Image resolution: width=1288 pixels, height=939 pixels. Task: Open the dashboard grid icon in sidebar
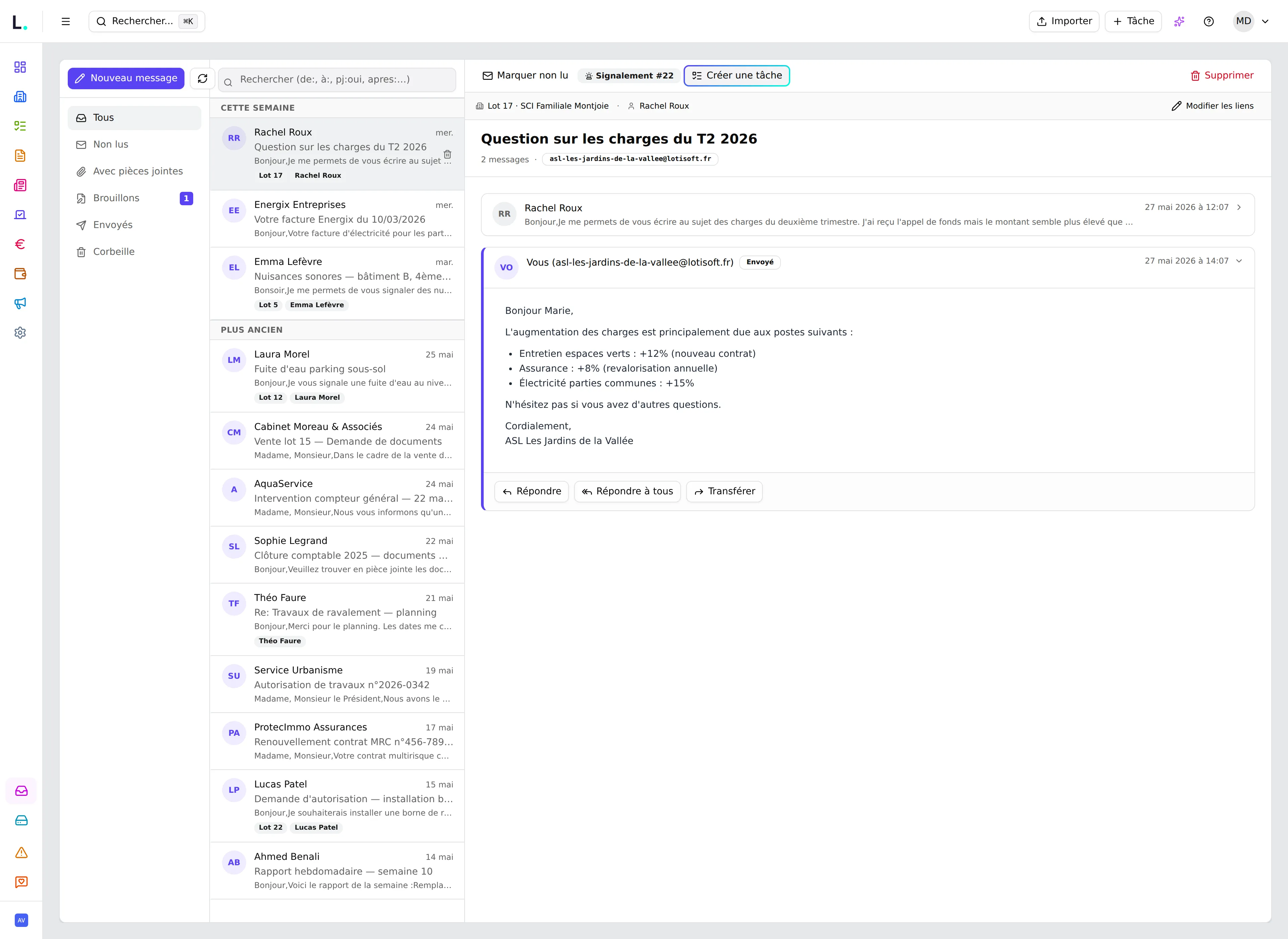click(x=20, y=67)
